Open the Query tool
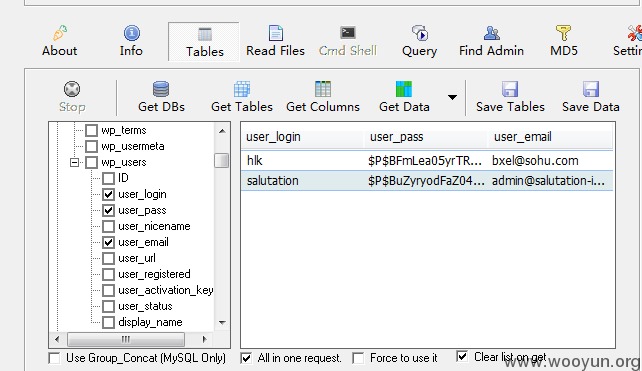The width and height of the screenshot is (642, 371). tap(420, 41)
